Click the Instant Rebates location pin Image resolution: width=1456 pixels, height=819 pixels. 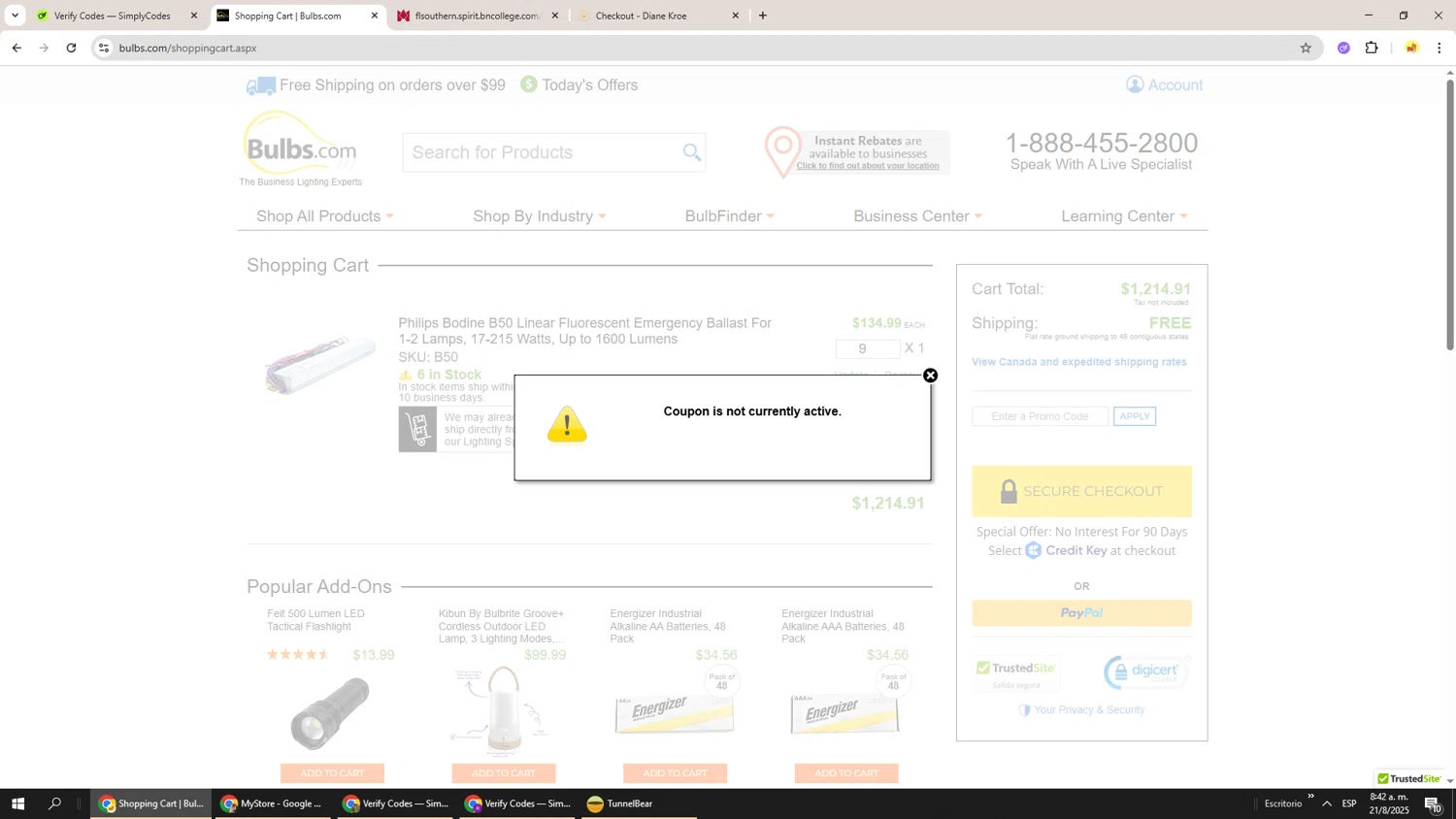(782, 151)
